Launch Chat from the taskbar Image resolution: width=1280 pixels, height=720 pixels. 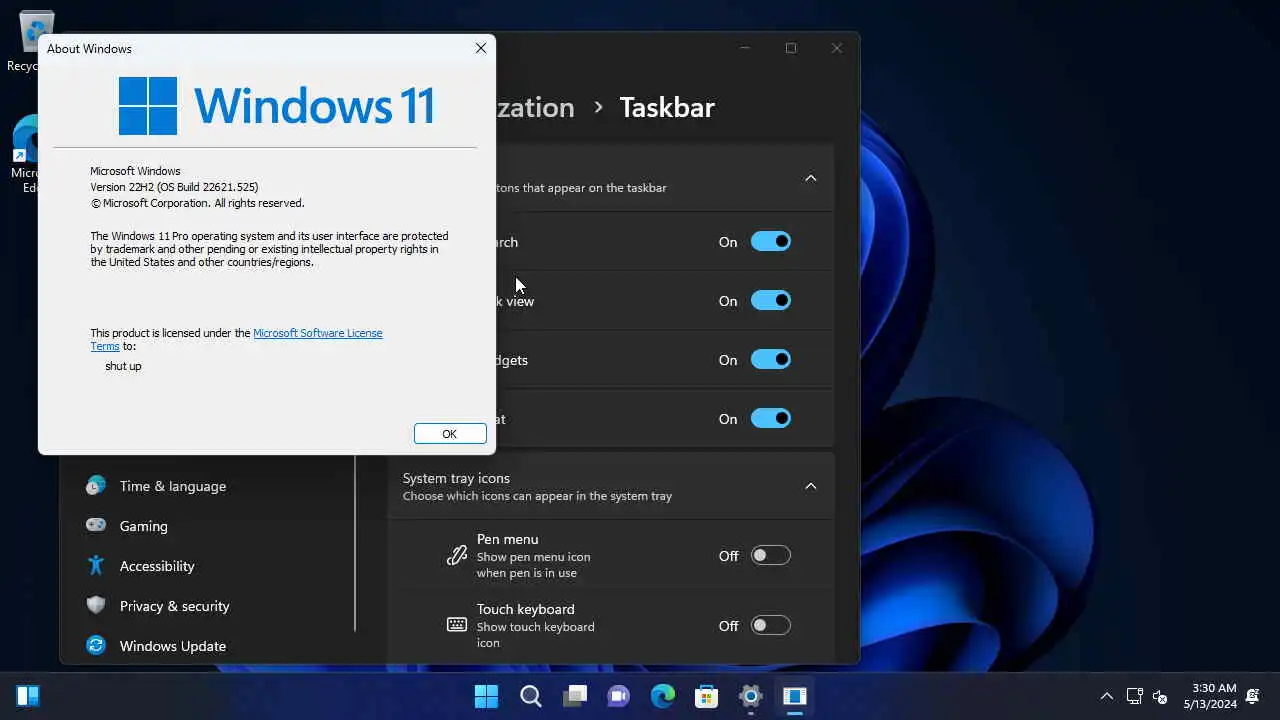click(618, 696)
